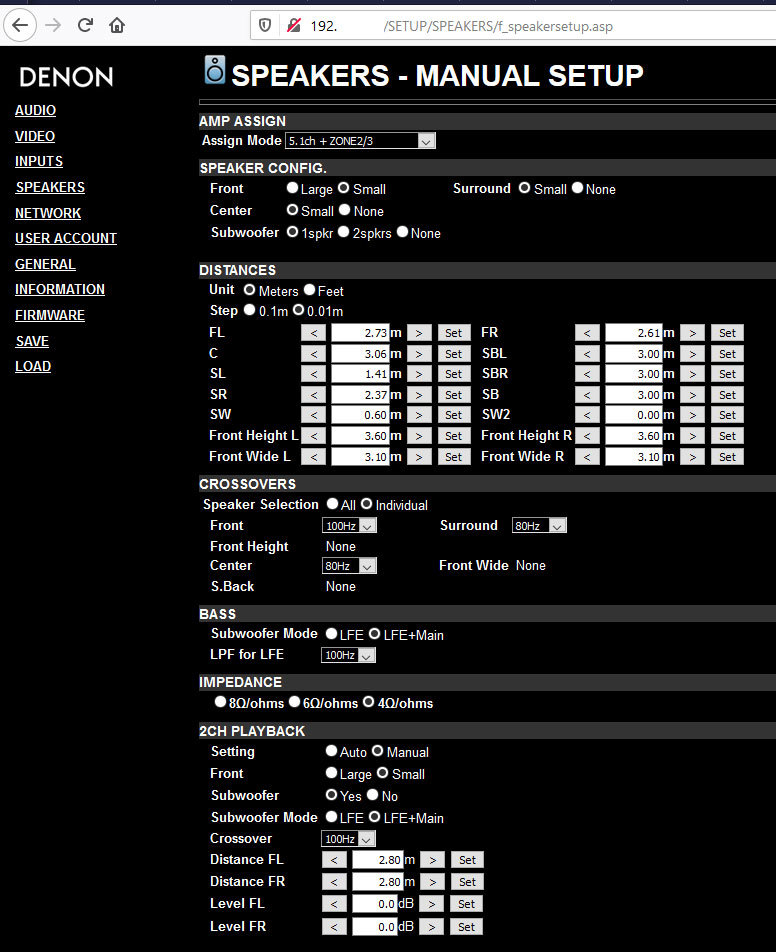Image resolution: width=776 pixels, height=952 pixels.
Task: Open the LPF for LFE dropdown
Action: click(x=349, y=655)
